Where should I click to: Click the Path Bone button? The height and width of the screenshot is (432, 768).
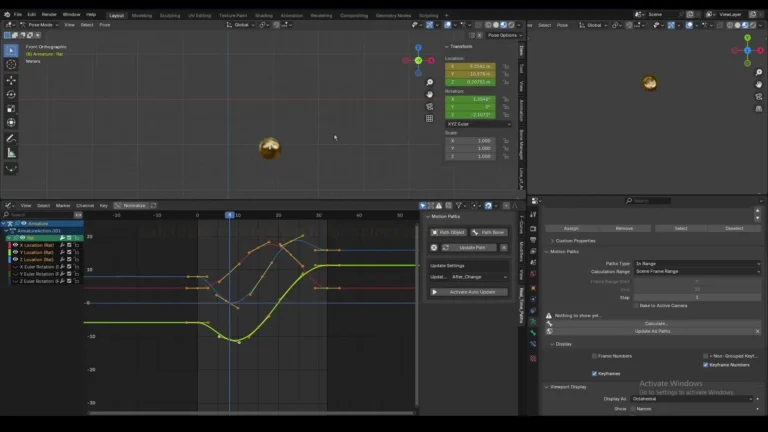pos(489,233)
